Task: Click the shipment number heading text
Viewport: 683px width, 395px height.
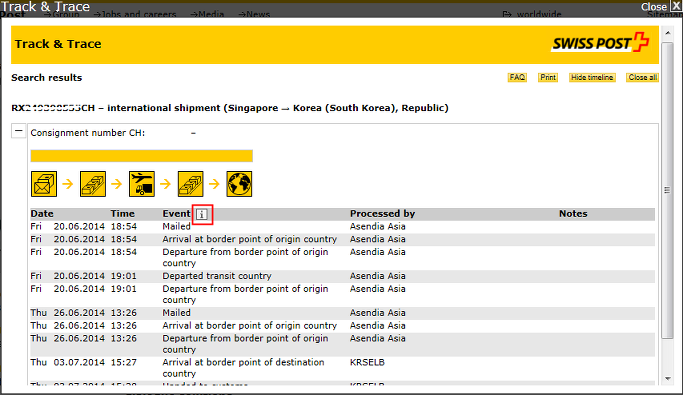Action: [230, 108]
